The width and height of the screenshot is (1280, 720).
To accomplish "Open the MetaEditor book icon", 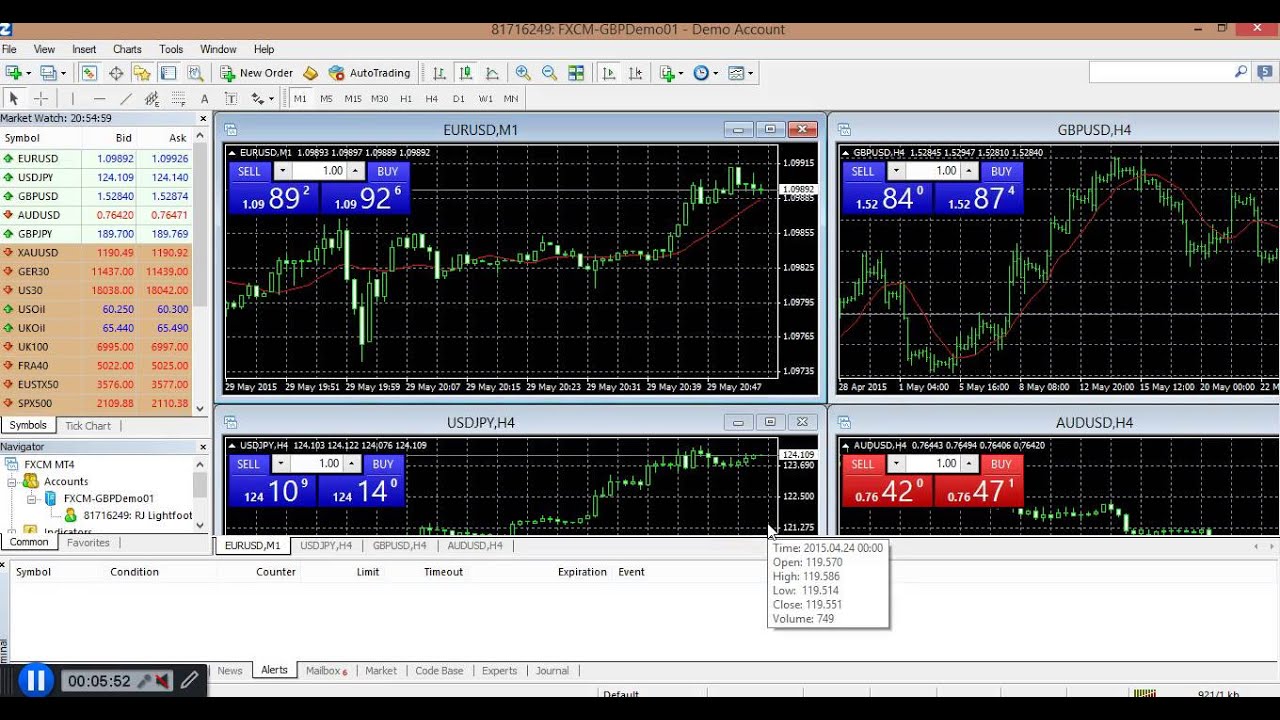I will click(x=310, y=73).
